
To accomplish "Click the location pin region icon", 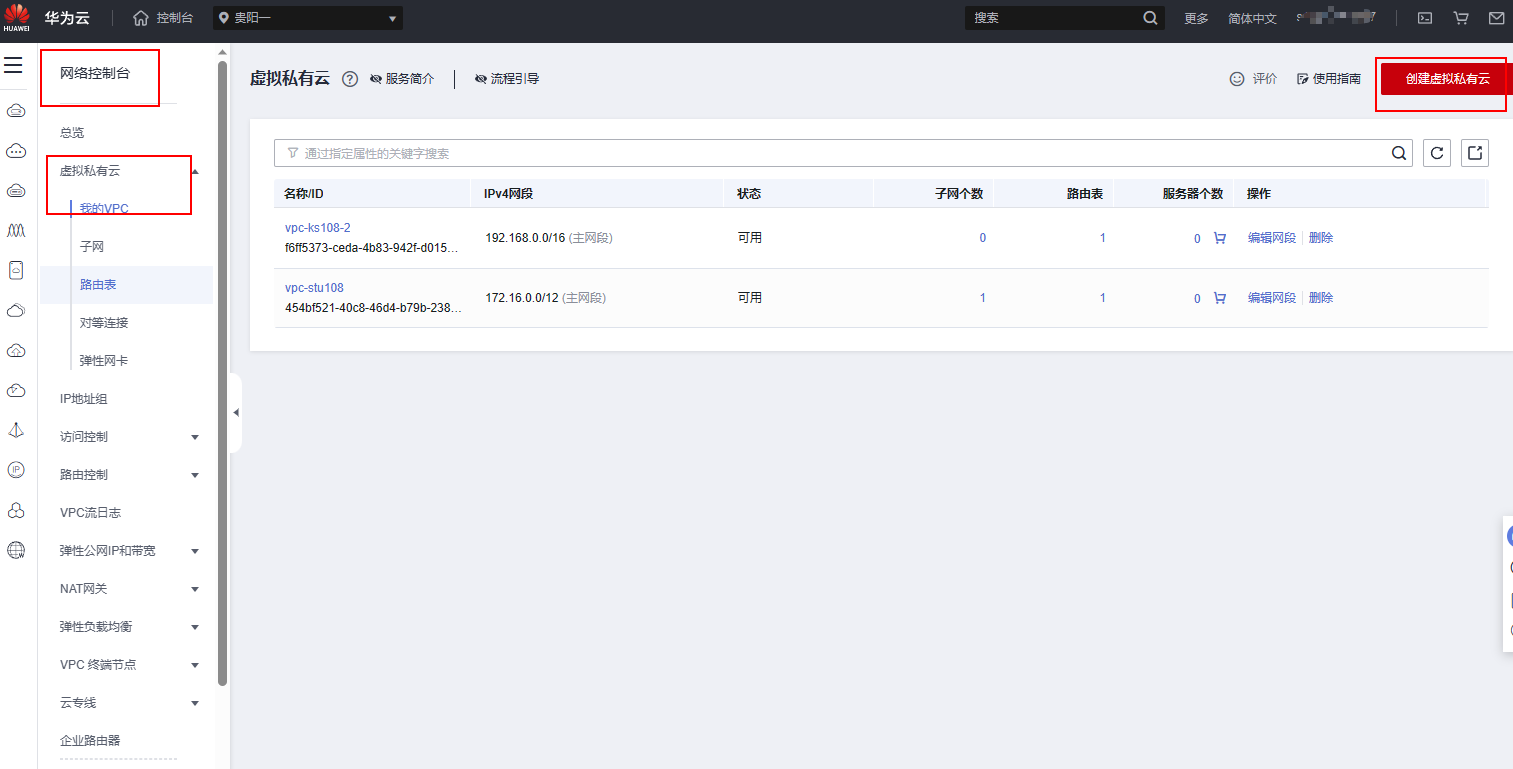I will pos(224,18).
